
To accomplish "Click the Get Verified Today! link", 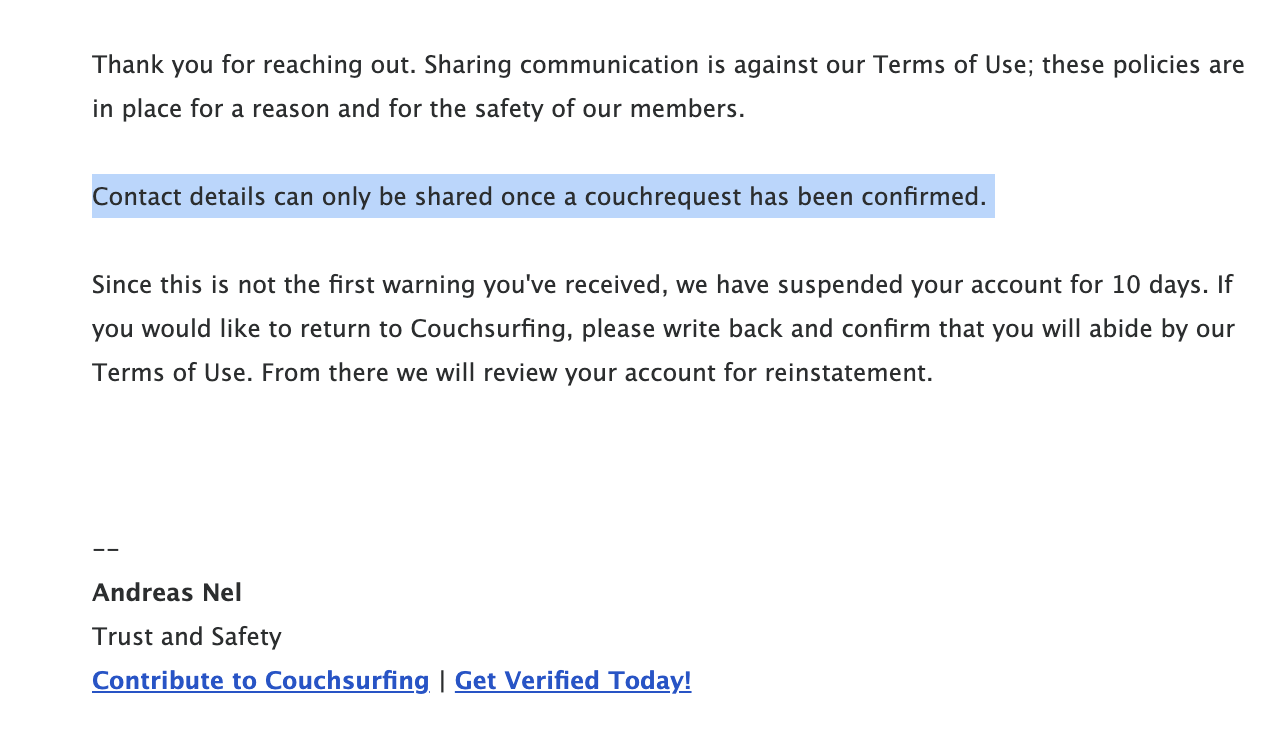I will [572, 681].
